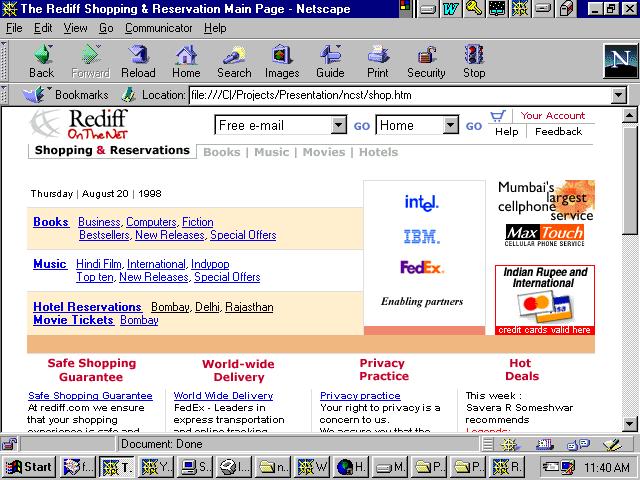Click the Print toolbar icon

[x=378, y=61]
